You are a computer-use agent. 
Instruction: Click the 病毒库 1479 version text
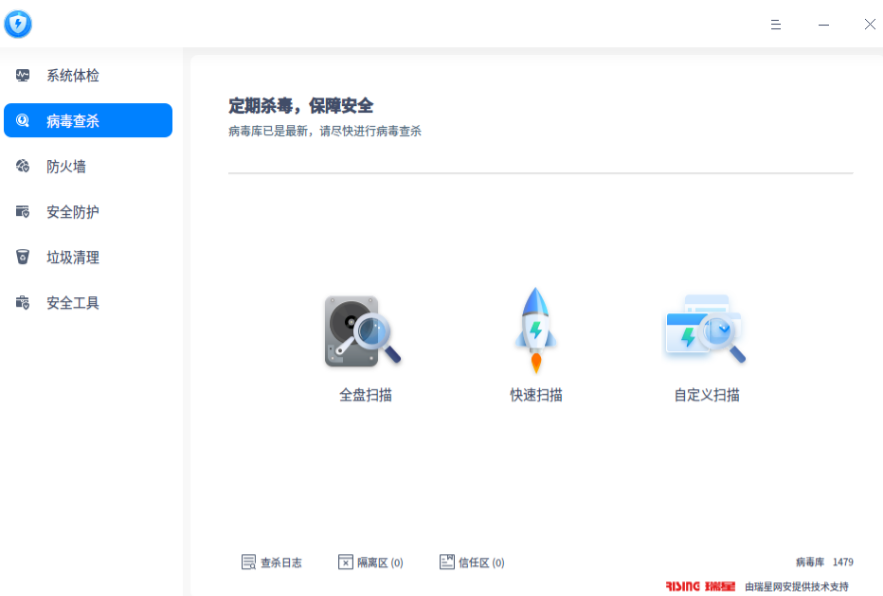(824, 562)
